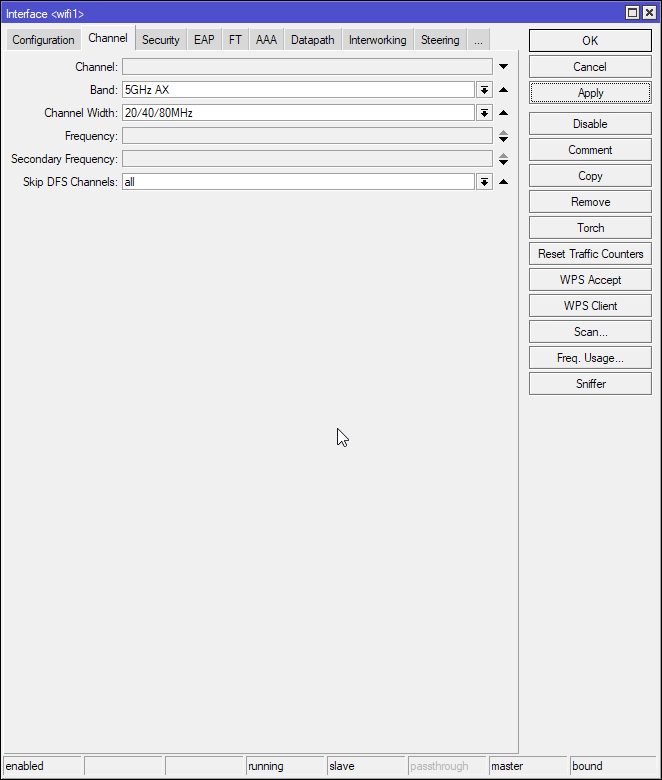Show more tabs via ellipsis tab
Screen dimensions: 662x780
pyautogui.click(x=478, y=40)
